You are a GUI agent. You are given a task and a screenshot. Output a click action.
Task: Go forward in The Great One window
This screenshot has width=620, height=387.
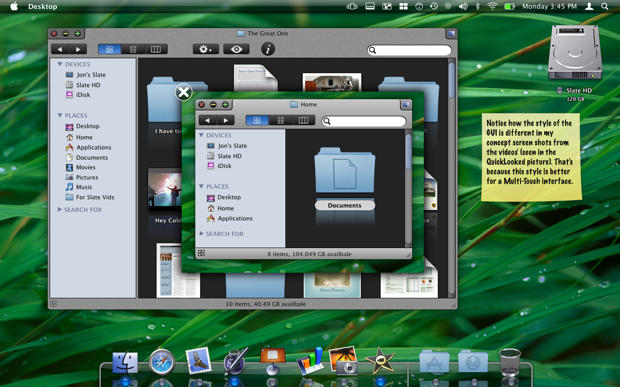pyautogui.click(x=78, y=49)
